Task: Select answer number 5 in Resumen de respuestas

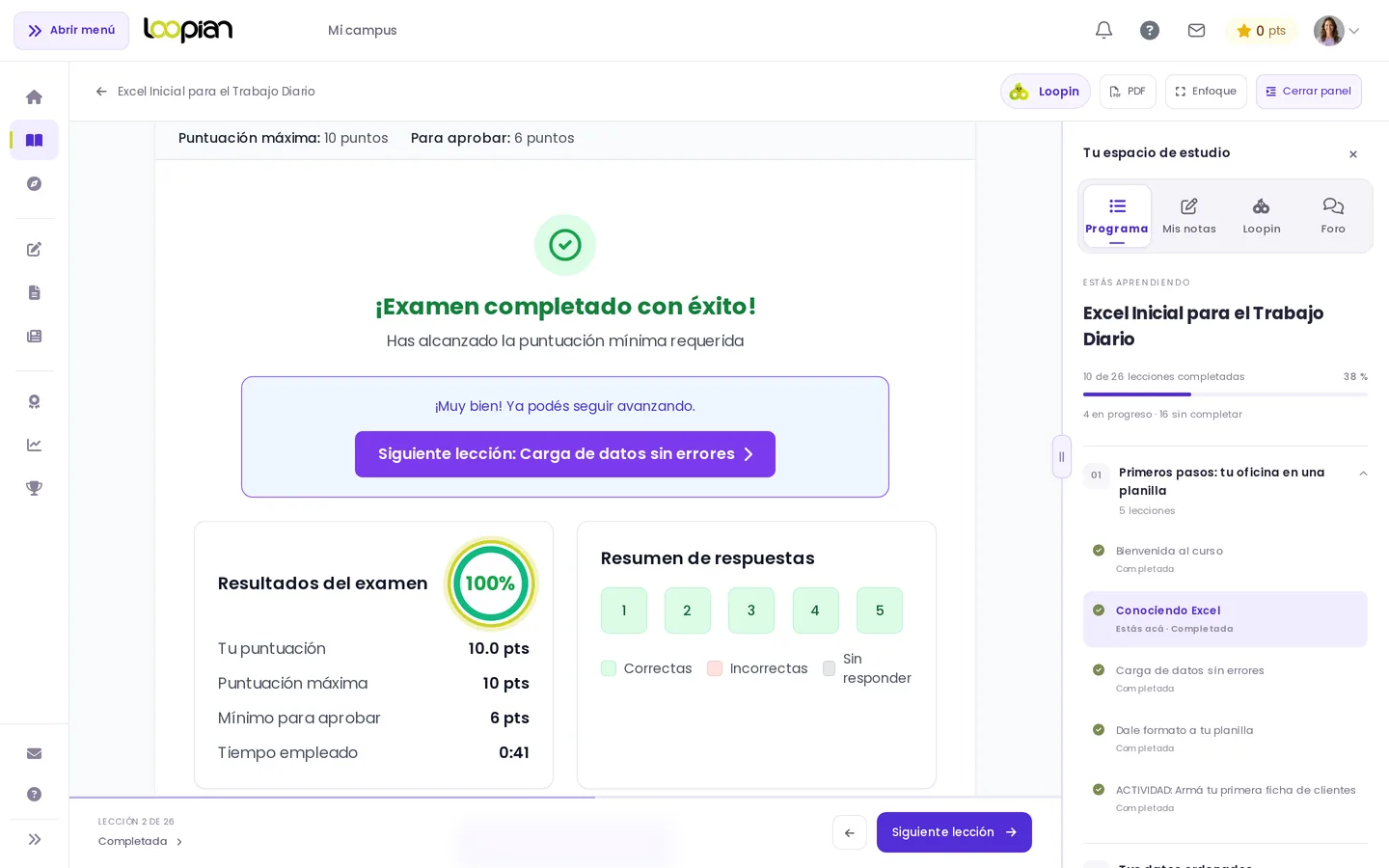Action: [880, 610]
